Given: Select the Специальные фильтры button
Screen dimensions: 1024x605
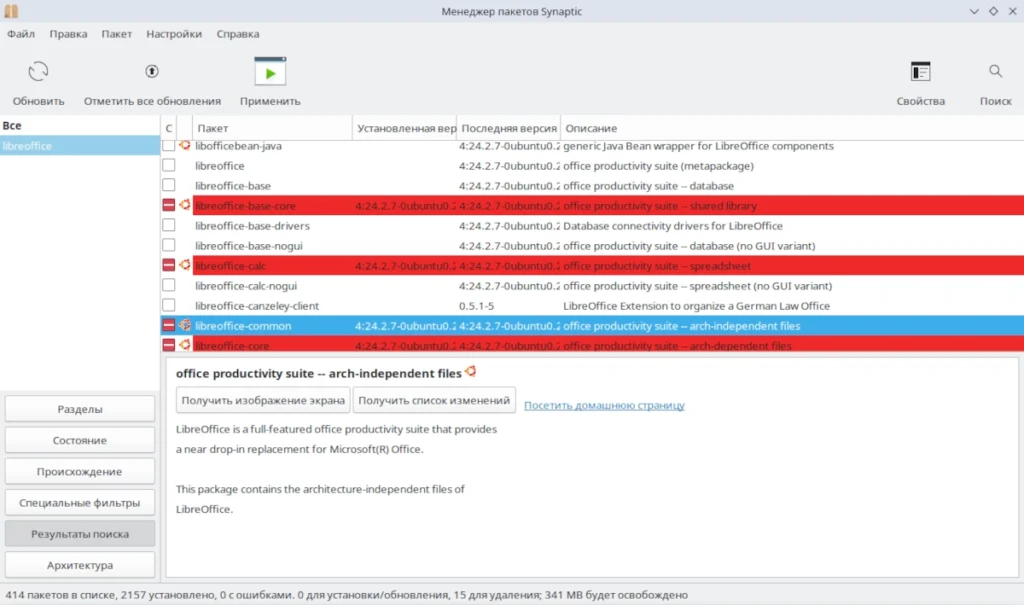Looking at the screenshot, I should click(80, 502).
